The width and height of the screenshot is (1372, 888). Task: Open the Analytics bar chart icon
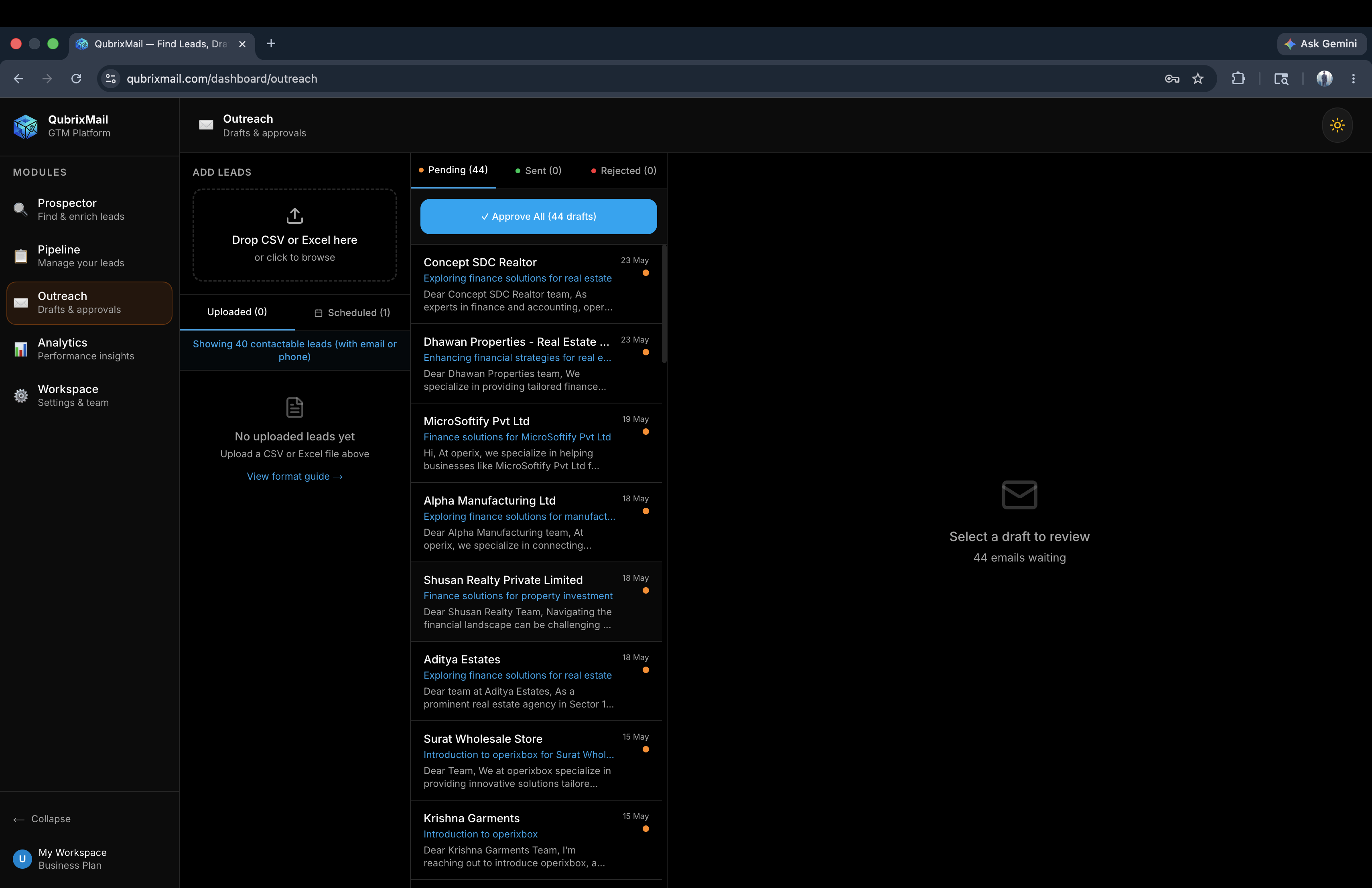tap(21, 349)
